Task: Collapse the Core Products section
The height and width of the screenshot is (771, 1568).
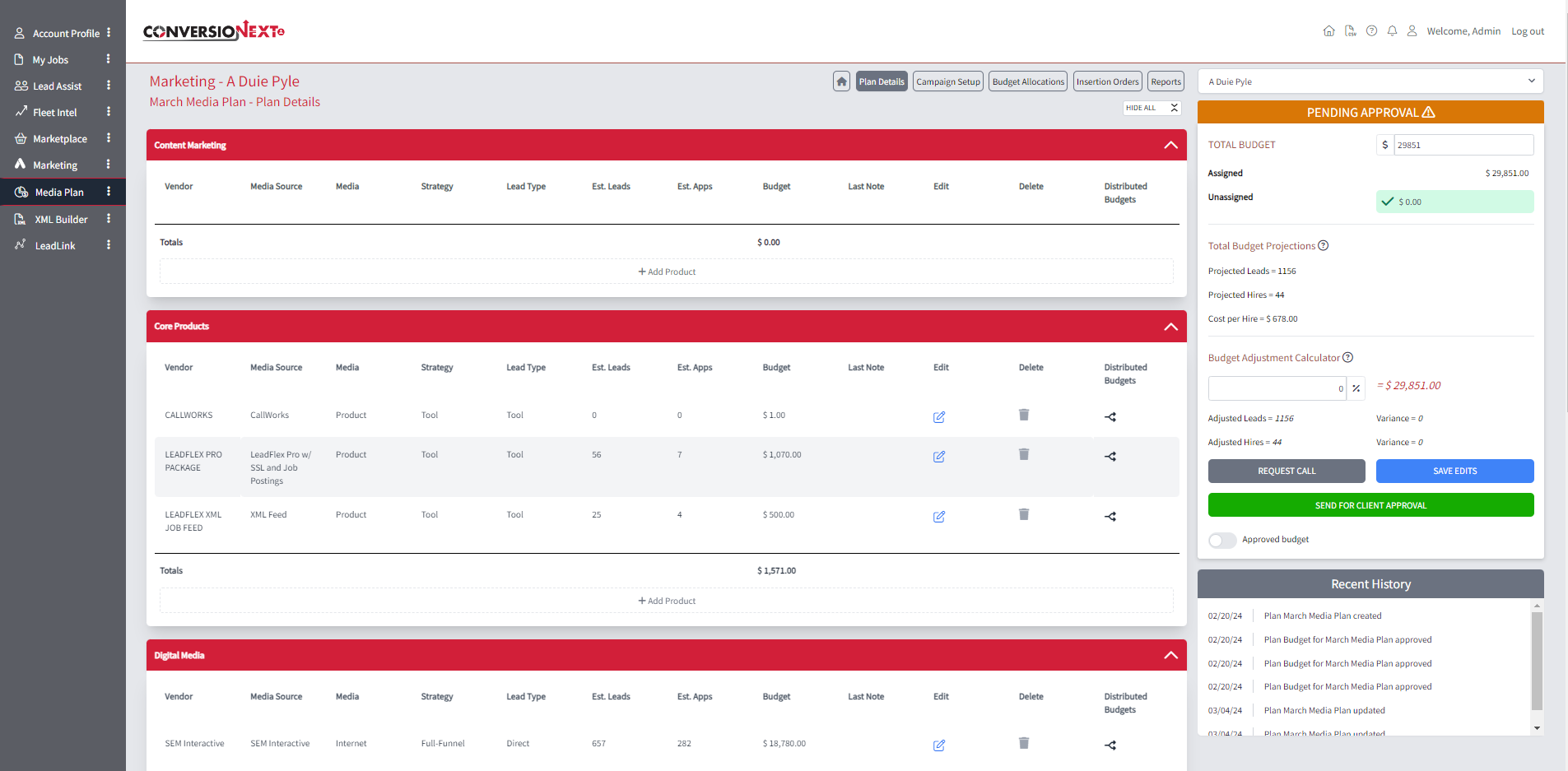Action: (1170, 327)
